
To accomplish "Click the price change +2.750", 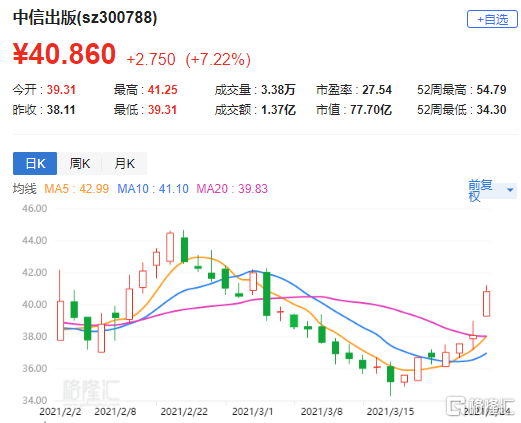I will 151,59.
